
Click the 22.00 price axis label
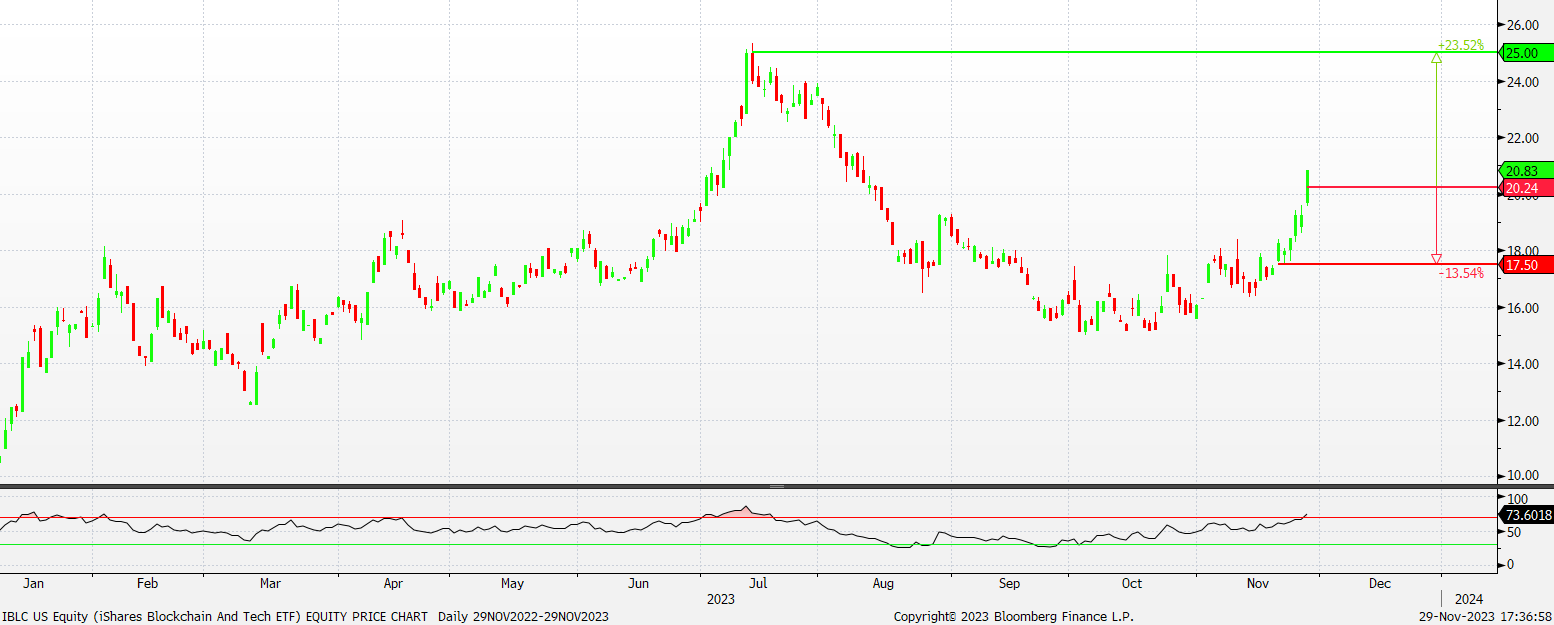coord(1521,138)
